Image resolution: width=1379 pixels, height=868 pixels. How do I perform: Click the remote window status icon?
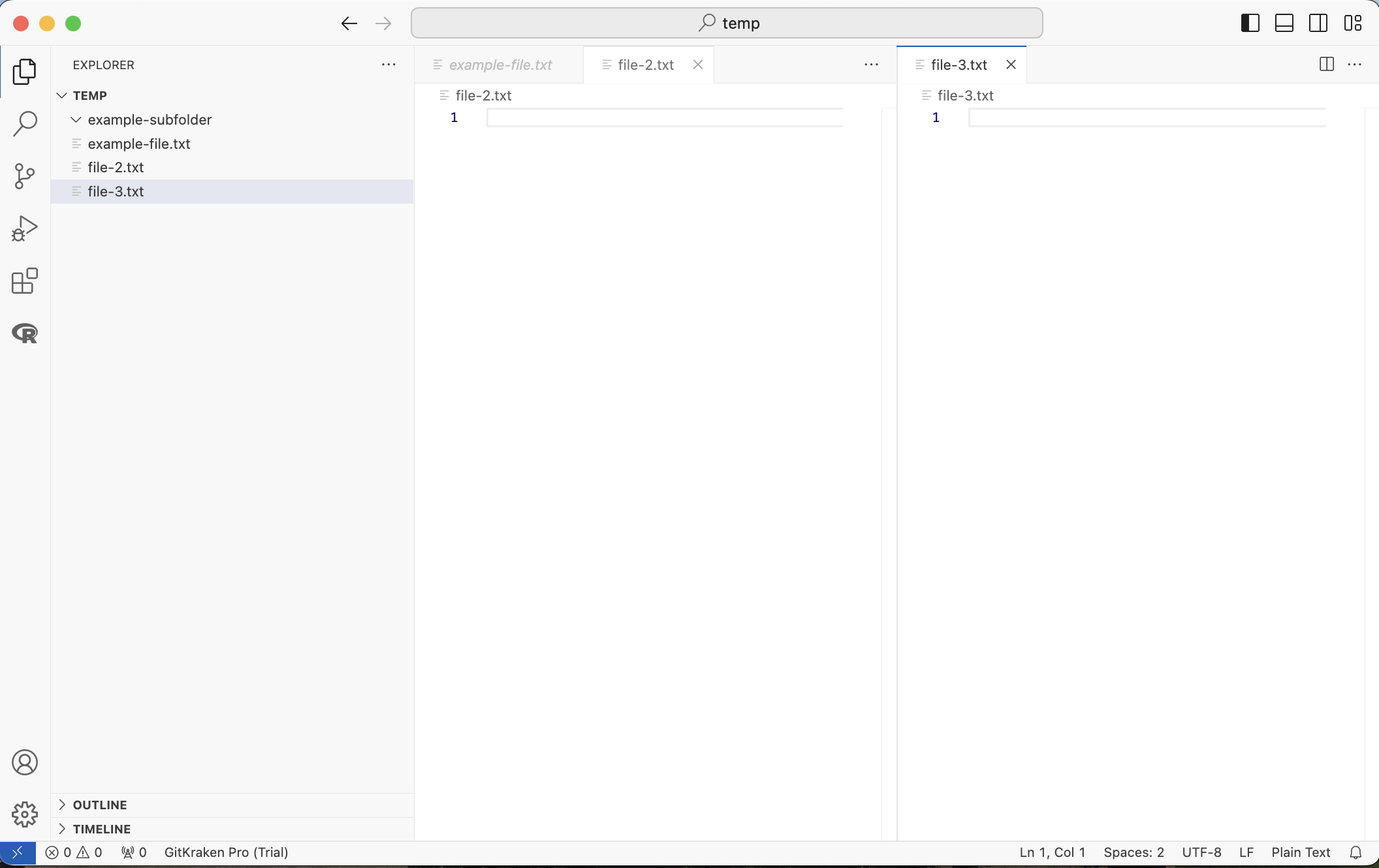tap(18, 852)
